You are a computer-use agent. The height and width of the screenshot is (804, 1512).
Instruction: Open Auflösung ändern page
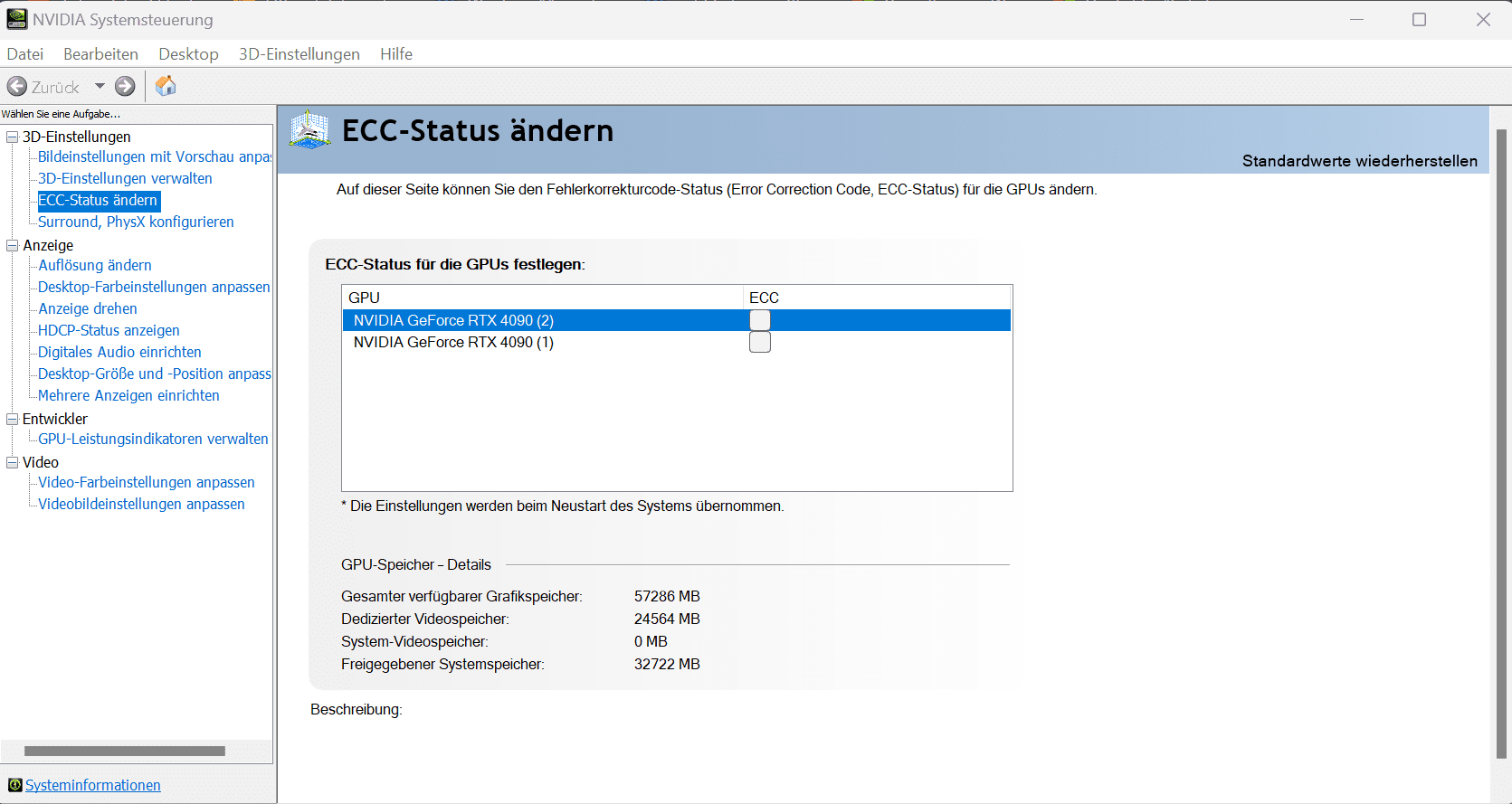tap(95, 265)
